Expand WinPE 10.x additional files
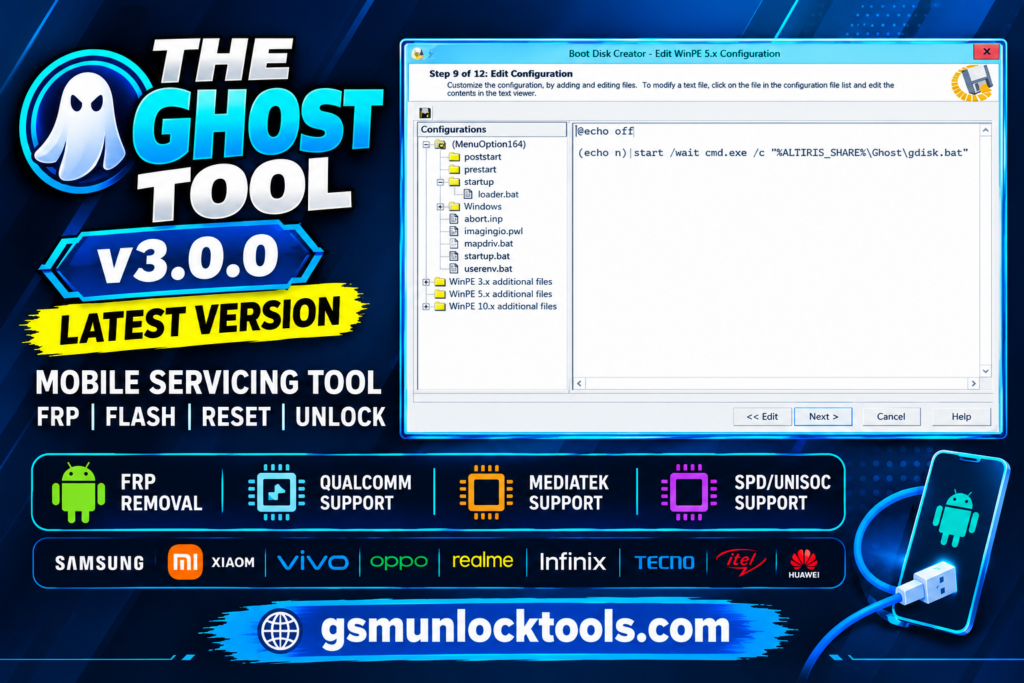The image size is (1024, 683). (x=426, y=307)
